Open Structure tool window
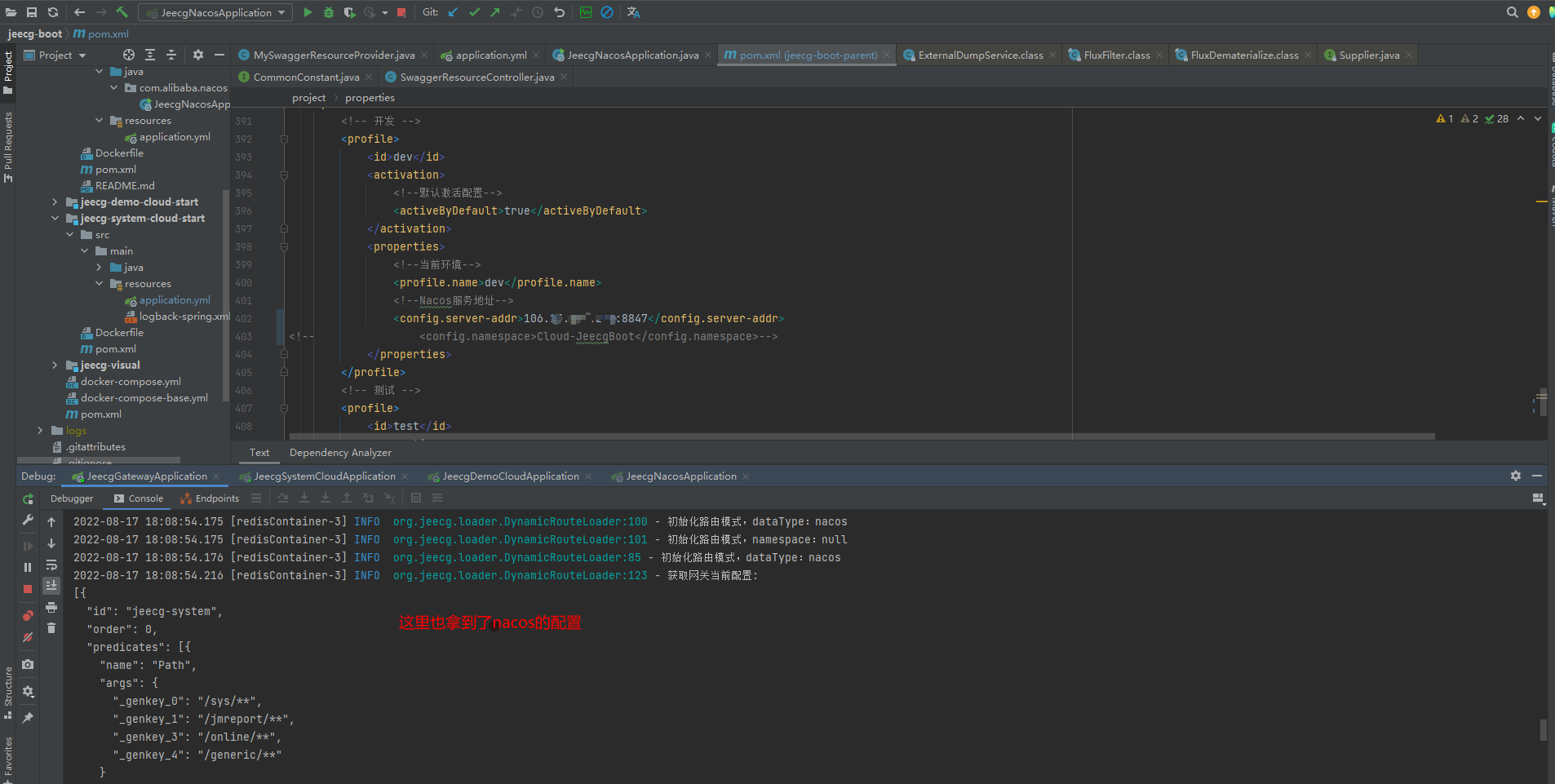This screenshot has width=1555, height=784. [x=8, y=693]
